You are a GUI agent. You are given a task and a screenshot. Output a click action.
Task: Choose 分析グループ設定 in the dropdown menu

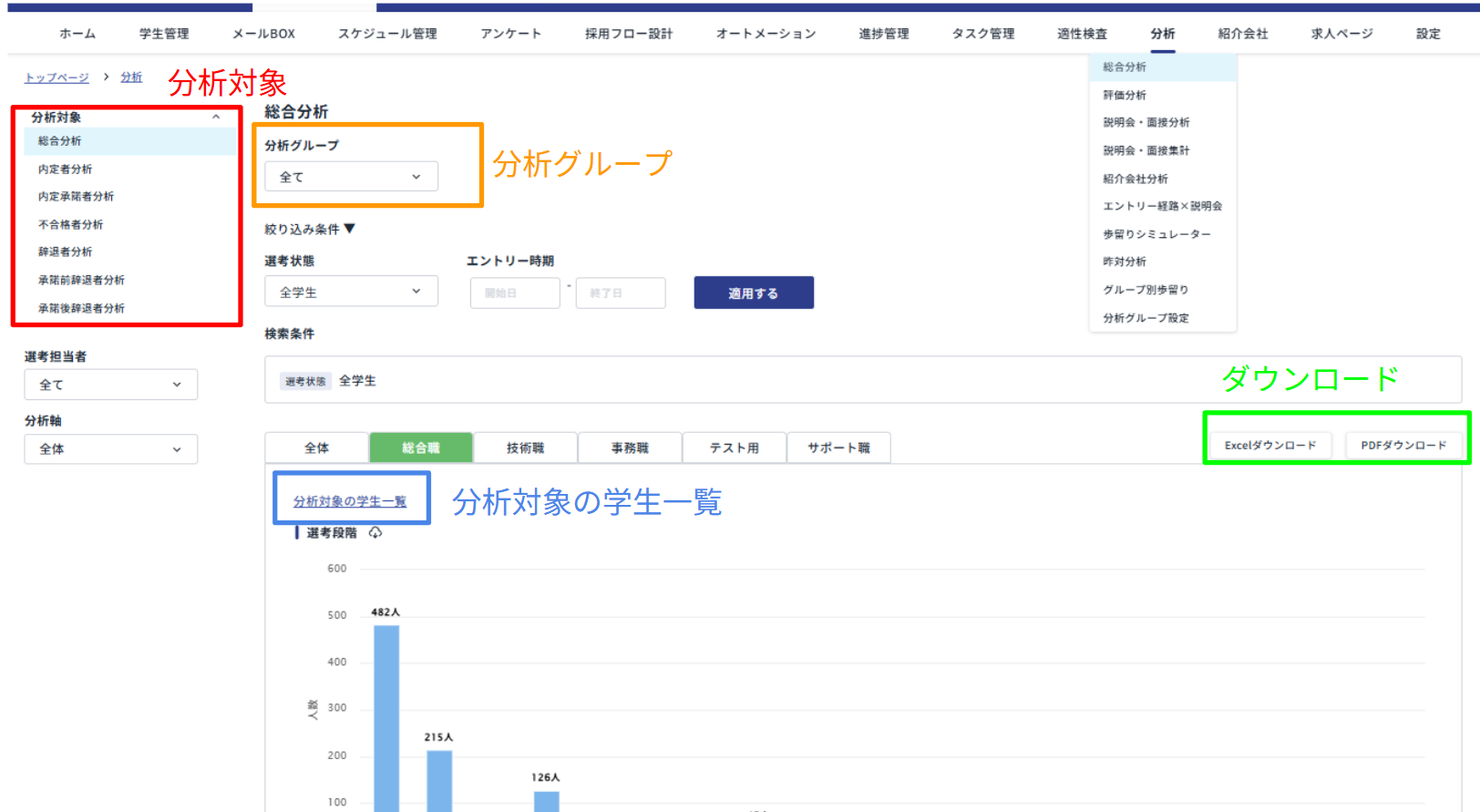[x=1163, y=319]
